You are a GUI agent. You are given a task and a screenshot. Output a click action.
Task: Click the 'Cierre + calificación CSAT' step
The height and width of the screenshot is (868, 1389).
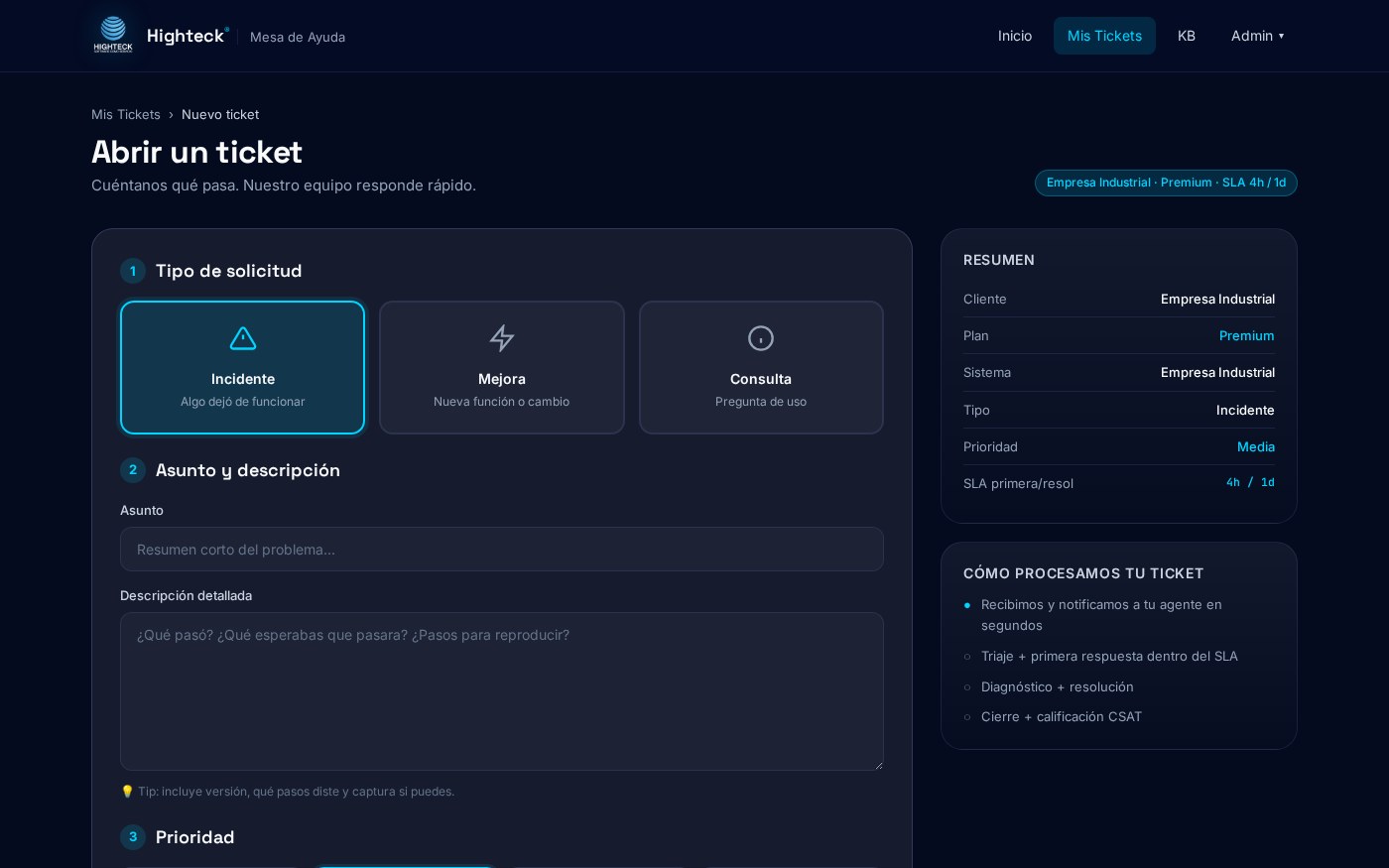tap(1062, 716)
